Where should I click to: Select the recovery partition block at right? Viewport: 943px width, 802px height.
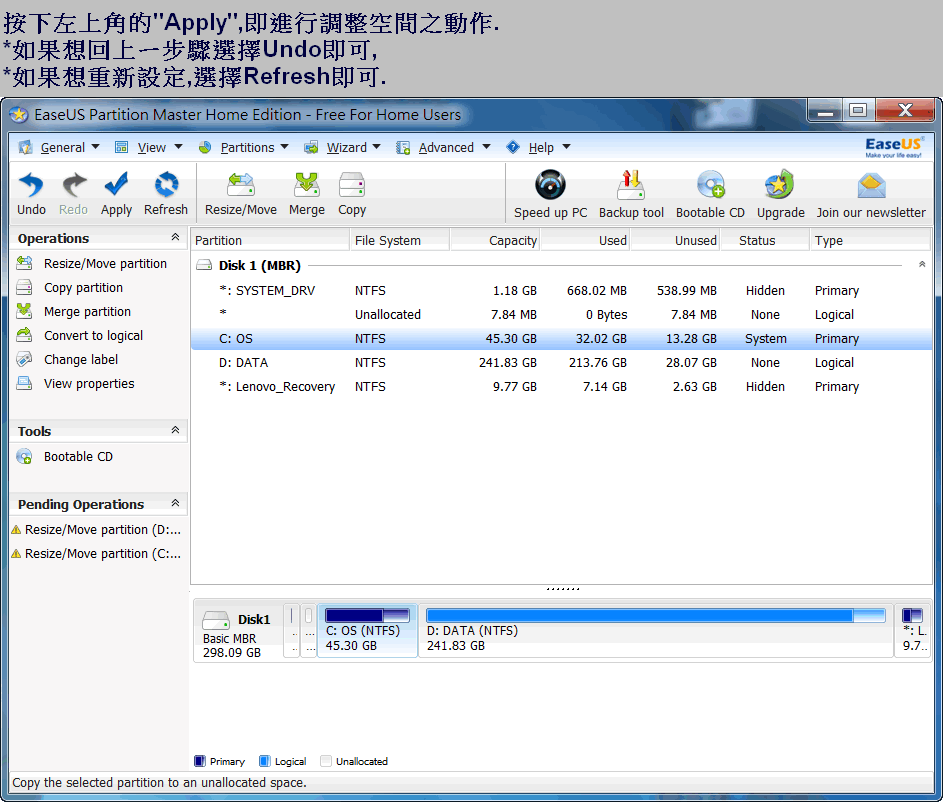pyautogui.click(x=913, y=631)
